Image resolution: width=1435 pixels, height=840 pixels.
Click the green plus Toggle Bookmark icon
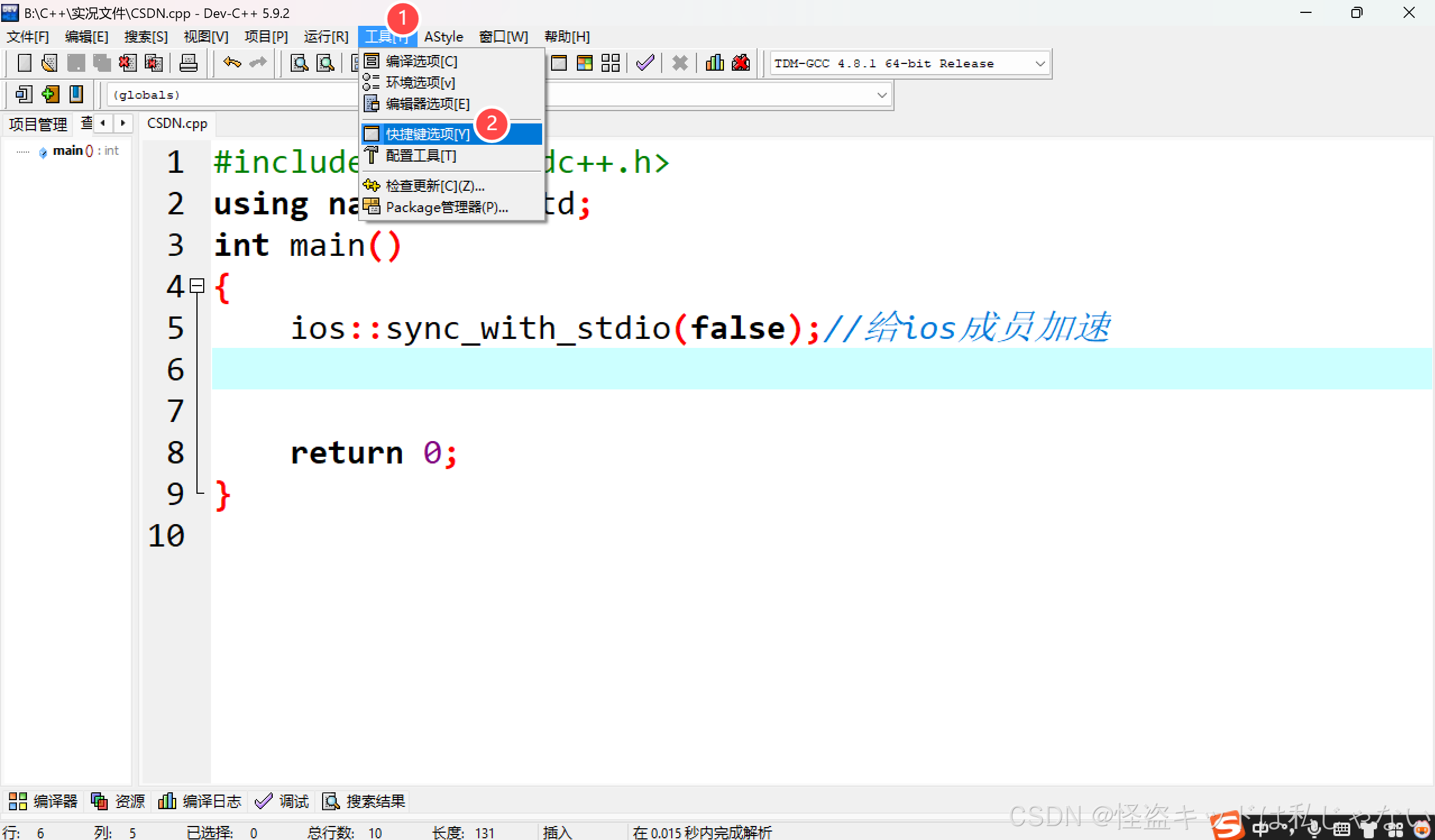[x=50, y=94]
